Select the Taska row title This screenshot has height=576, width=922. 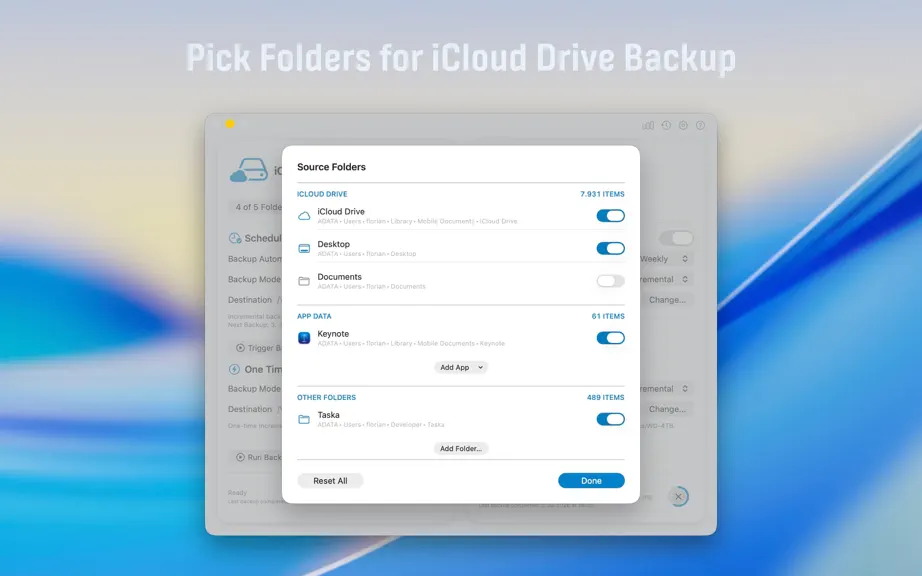(x=328, y=415)
